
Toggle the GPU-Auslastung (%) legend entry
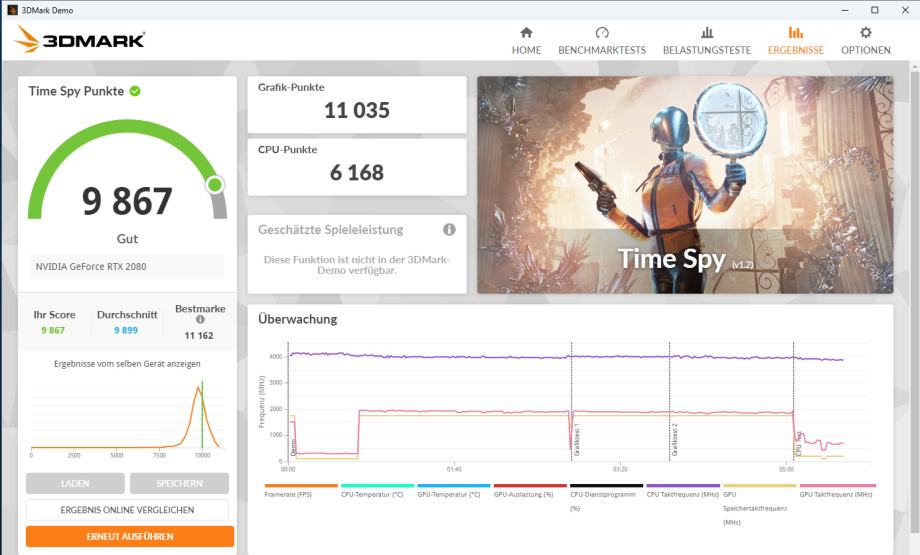(530, 491)
